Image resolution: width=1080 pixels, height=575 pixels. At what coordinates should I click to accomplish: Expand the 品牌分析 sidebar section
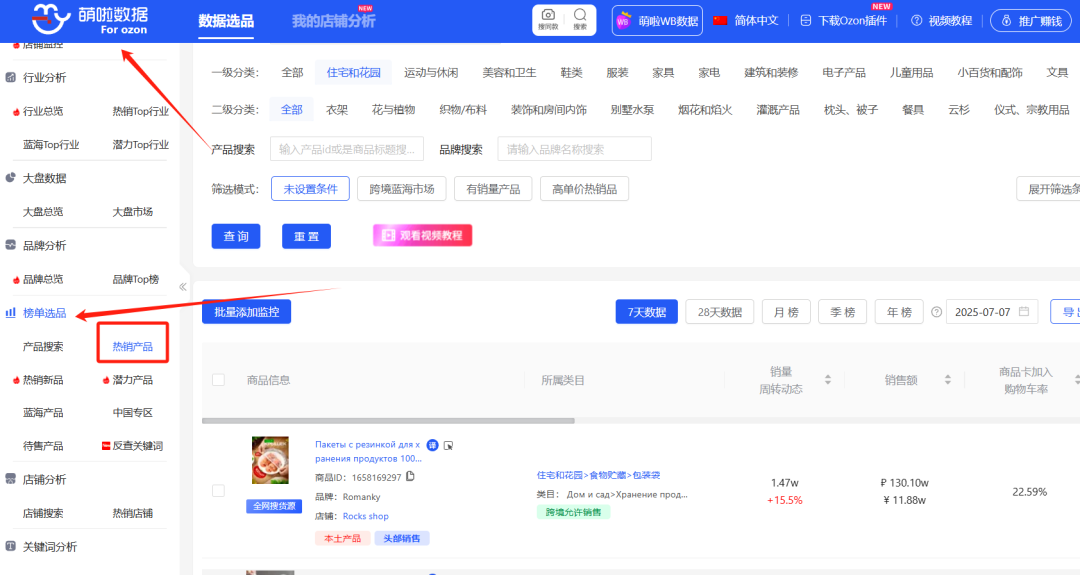click(x=45, y=245)
